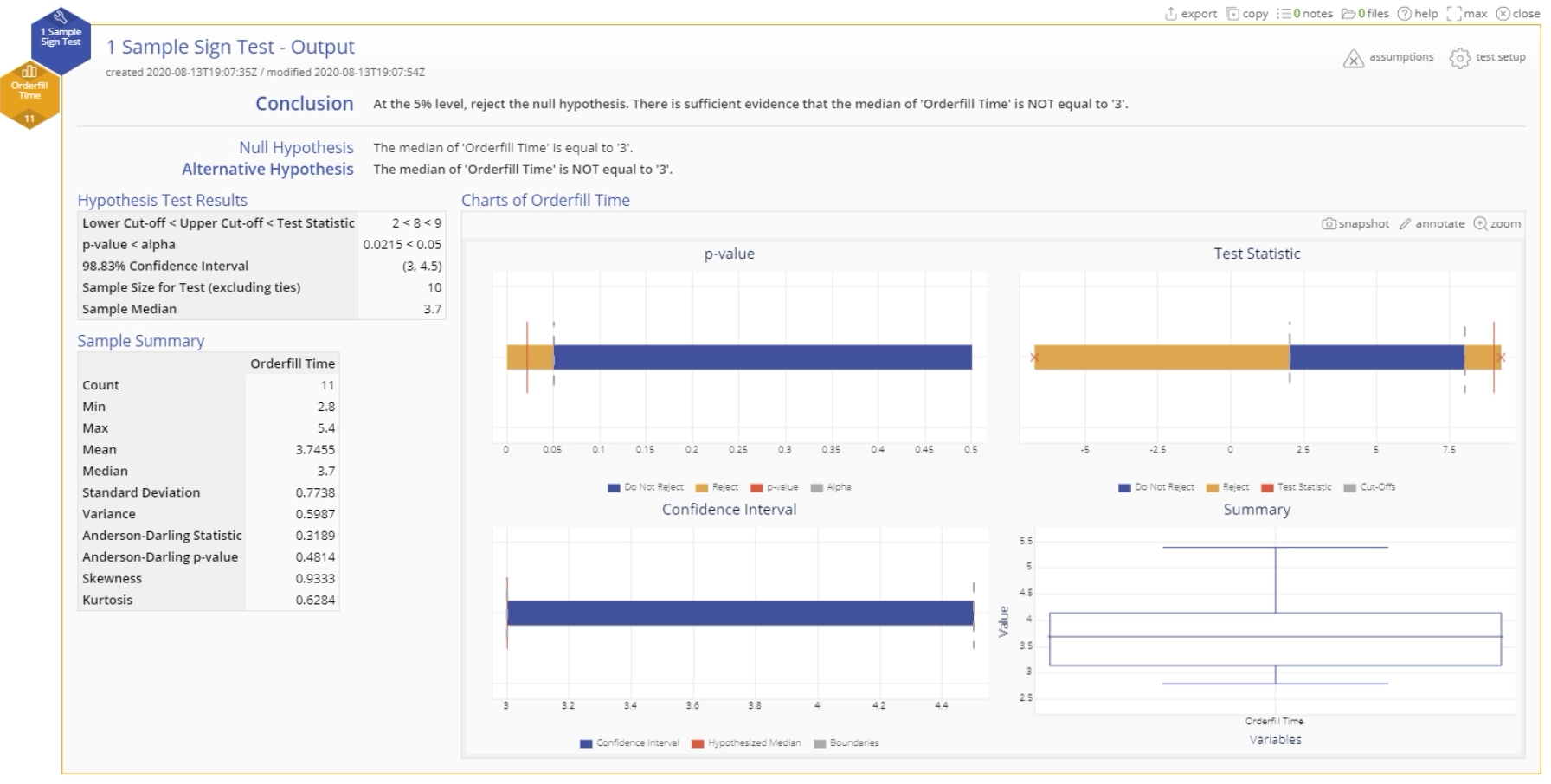Open test setup gear icon
Viewport: 1551px width, 784px height.
click(x=1459, y=58)
